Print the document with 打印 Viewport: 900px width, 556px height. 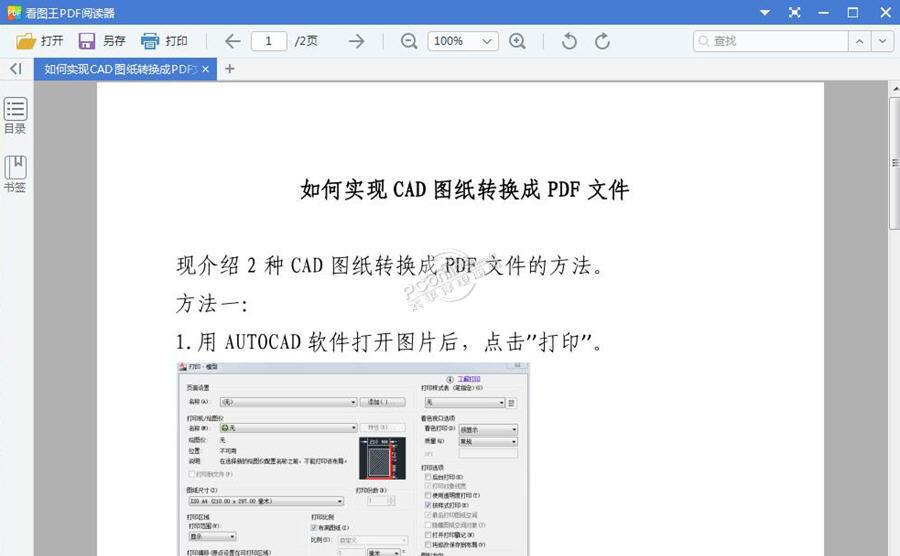tap(164, 41)
